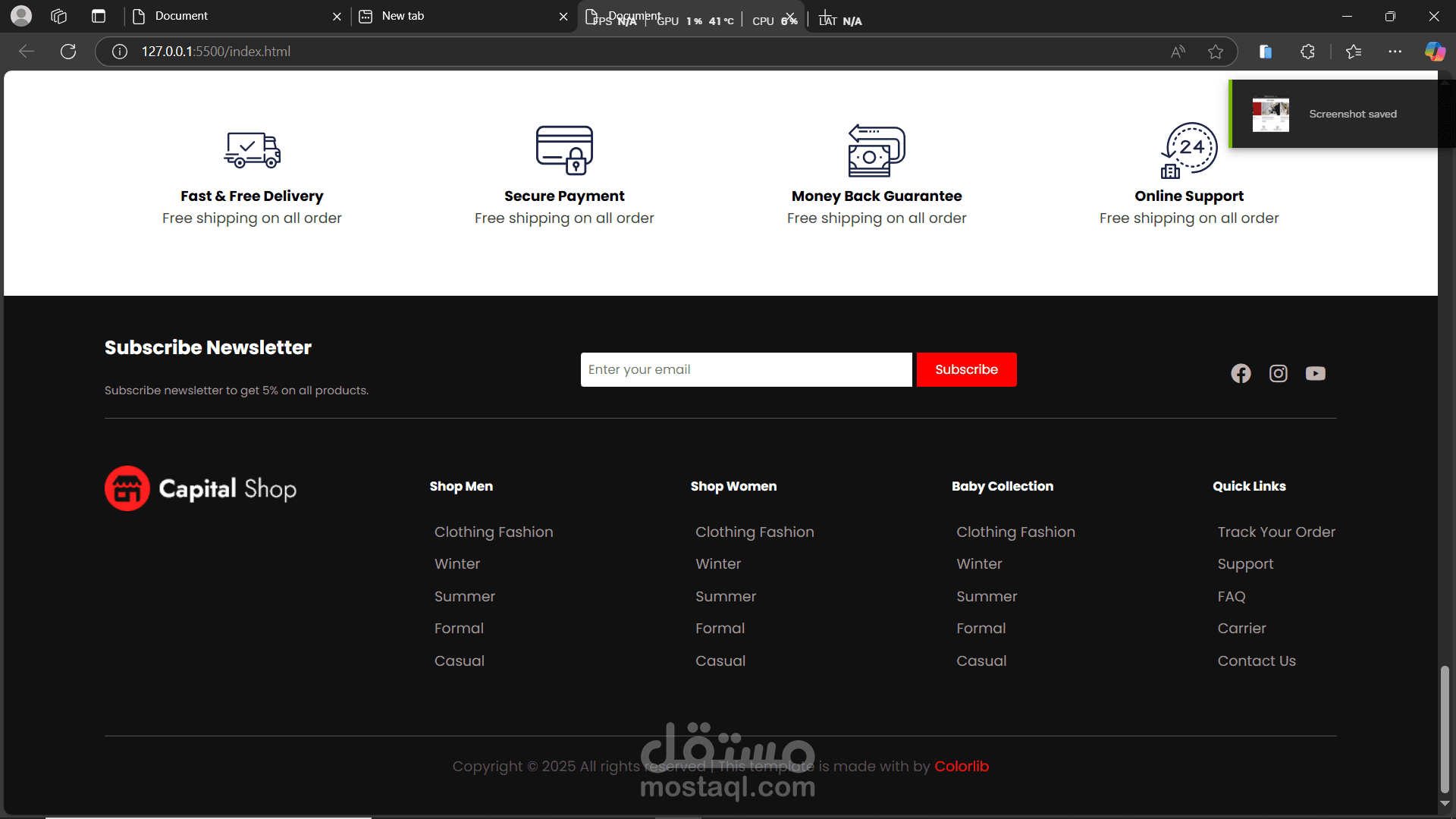1456x819 pixels.
Task: Open the Instagram social icon
Action: (1278, 373)
